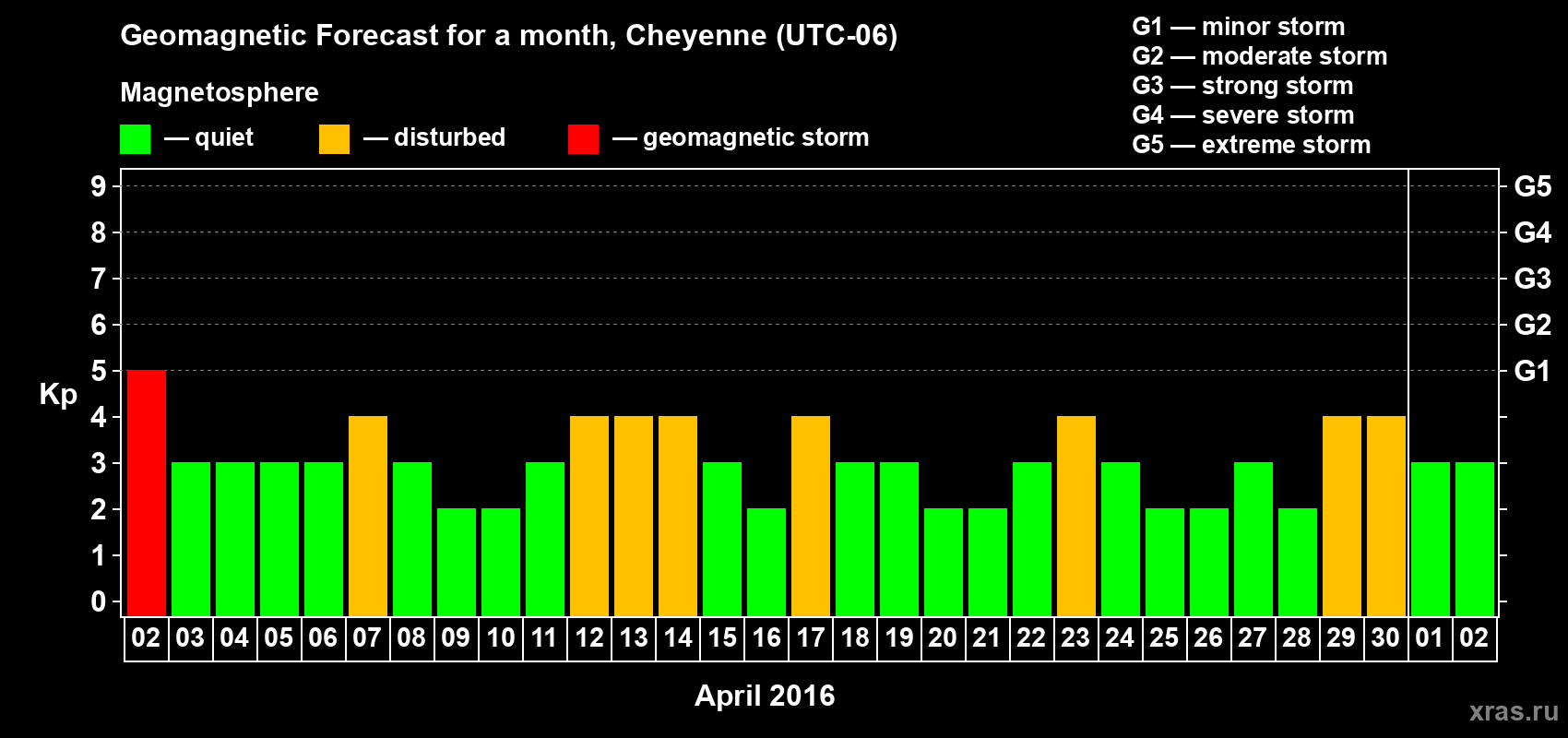Click Kp axis value 0

[x=99, y=601]
